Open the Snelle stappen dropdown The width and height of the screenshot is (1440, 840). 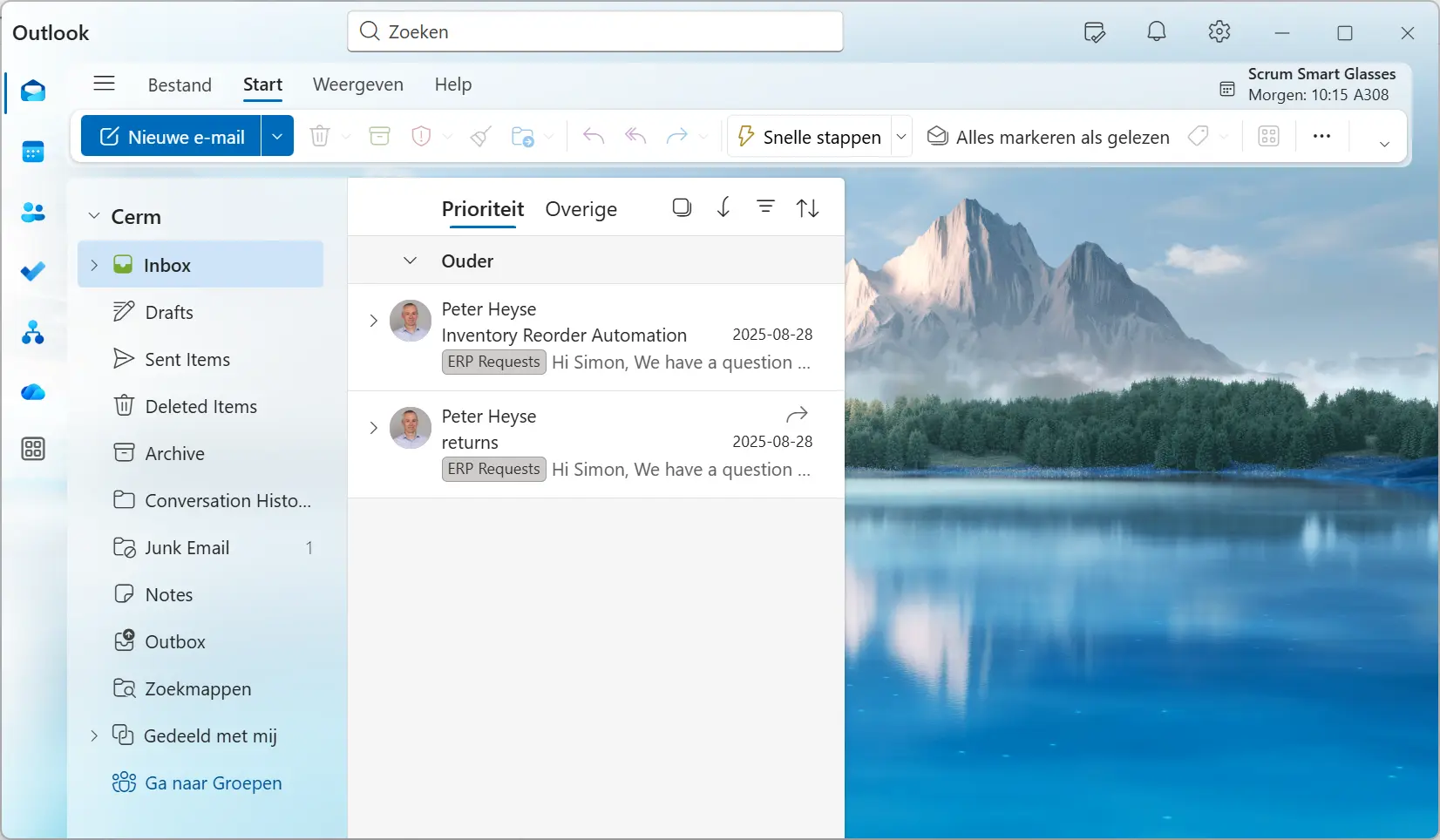click(901, 136)
